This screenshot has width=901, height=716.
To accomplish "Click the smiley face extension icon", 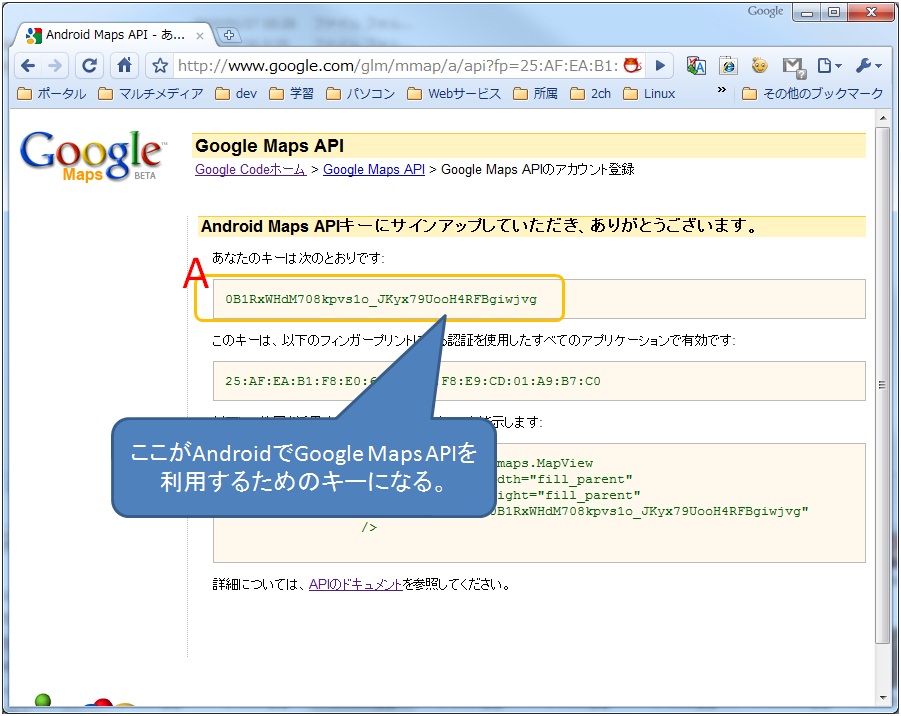I will 760,66.
